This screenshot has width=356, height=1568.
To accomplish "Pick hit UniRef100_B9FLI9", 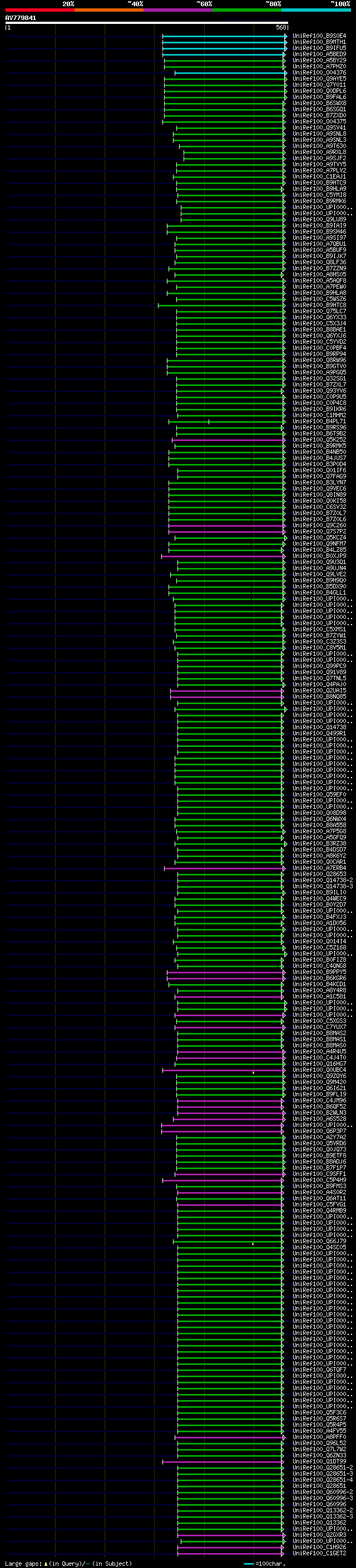I will tap(319, 1095).
